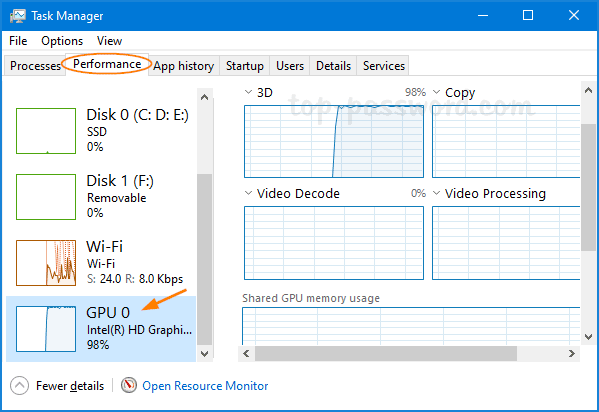Switch to the Performance tab
599x412 pixels.
point(107,64)
